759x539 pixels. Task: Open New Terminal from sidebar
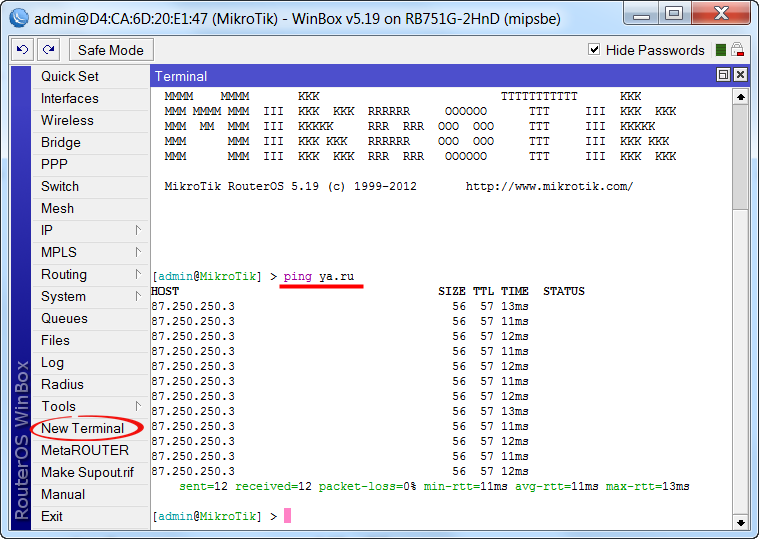[82, 428]
